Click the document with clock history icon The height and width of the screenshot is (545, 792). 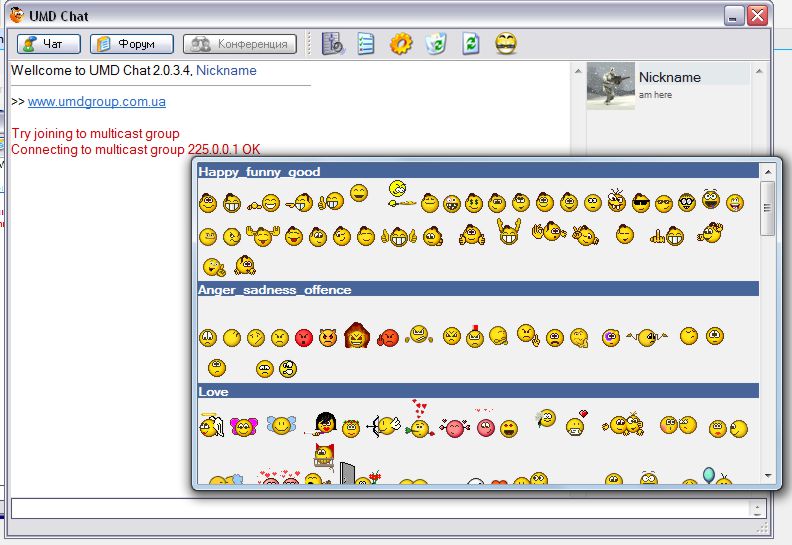tap(333, 43)
